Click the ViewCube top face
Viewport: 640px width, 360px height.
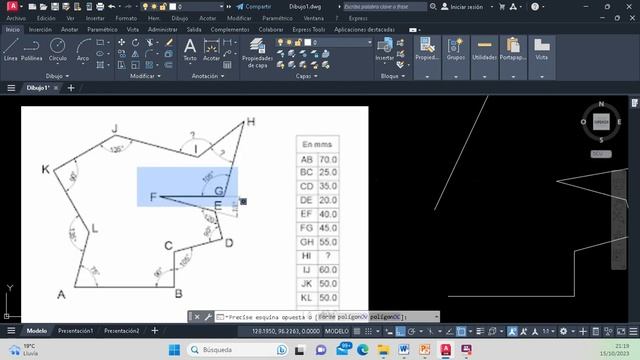(x=601, y=122)
